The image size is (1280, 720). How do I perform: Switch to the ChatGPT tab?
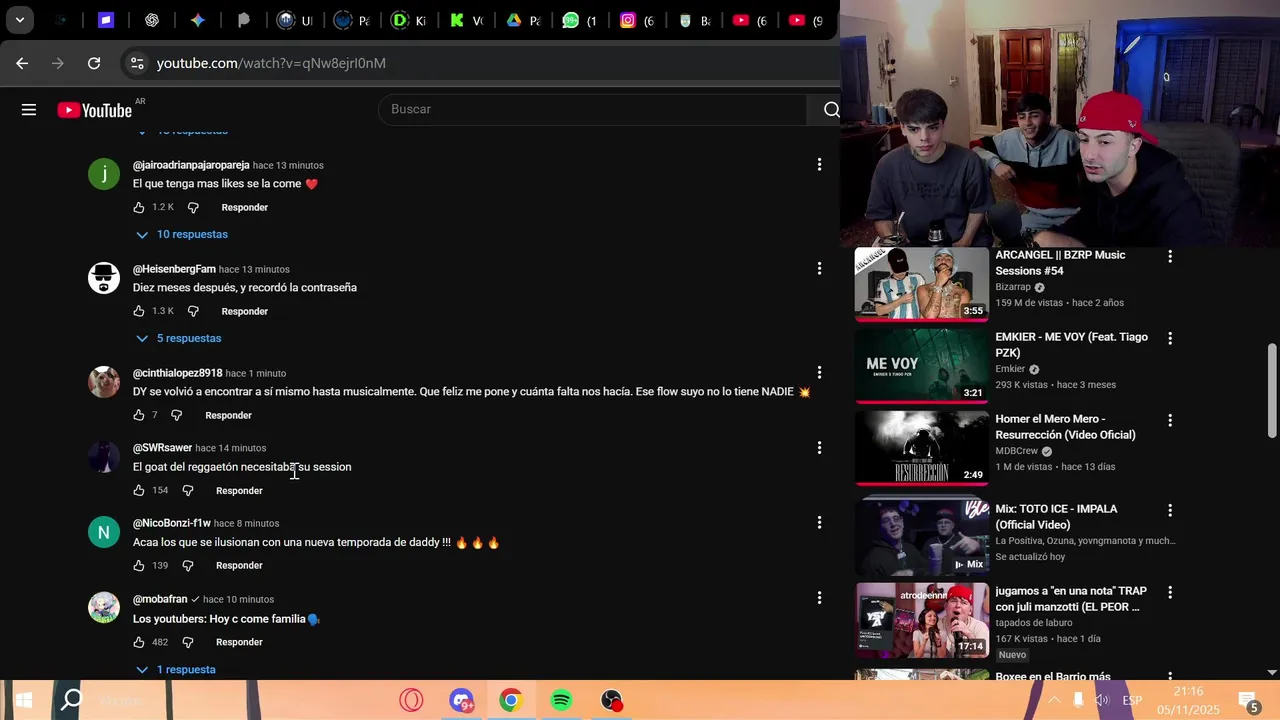(x=152, y=20)
